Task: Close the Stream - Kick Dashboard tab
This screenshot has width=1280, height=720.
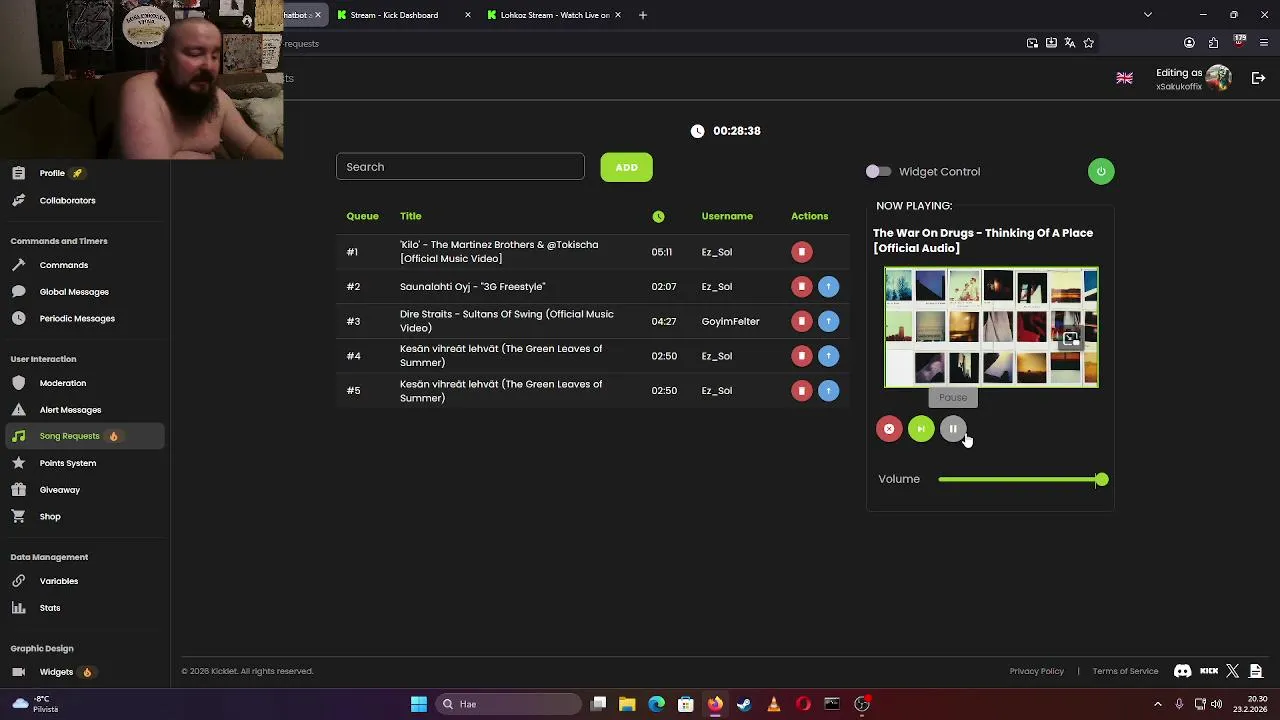Action: click(x=467, y=15)
